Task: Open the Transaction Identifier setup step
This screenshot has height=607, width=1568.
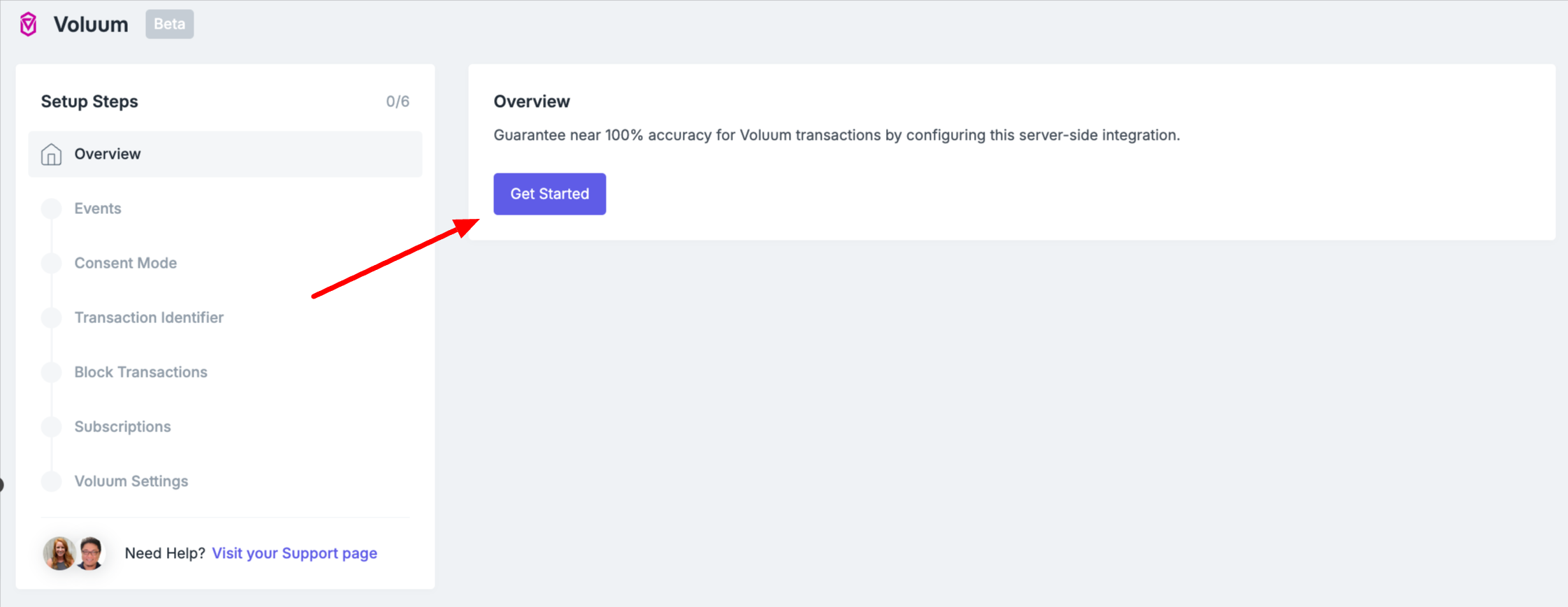Action: pos(149,317)
